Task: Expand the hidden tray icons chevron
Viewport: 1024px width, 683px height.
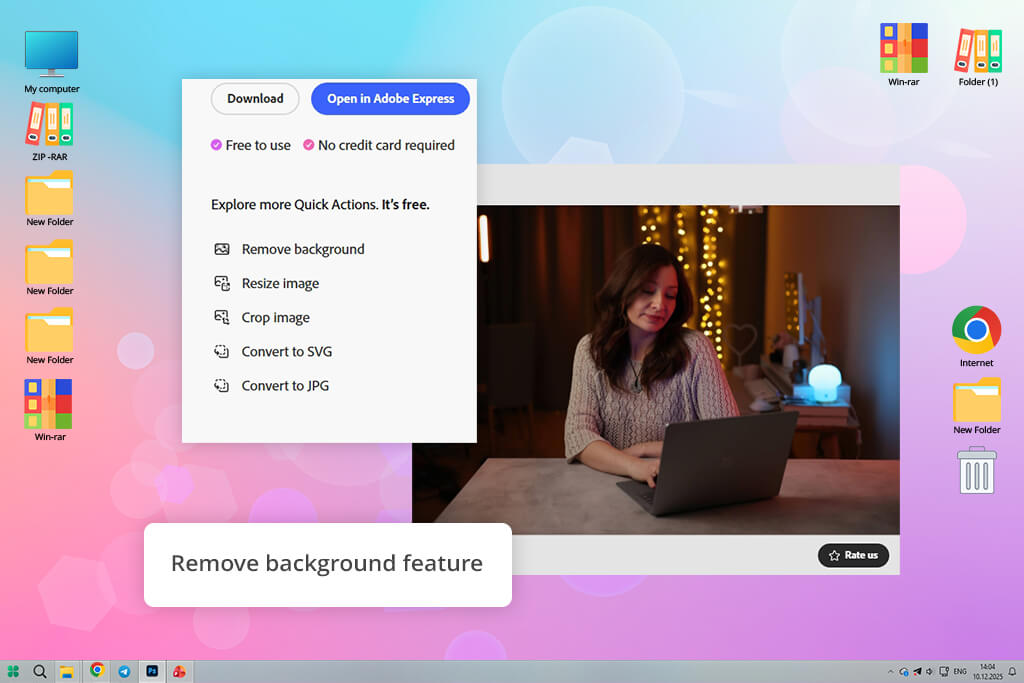Action: (890, 671)
